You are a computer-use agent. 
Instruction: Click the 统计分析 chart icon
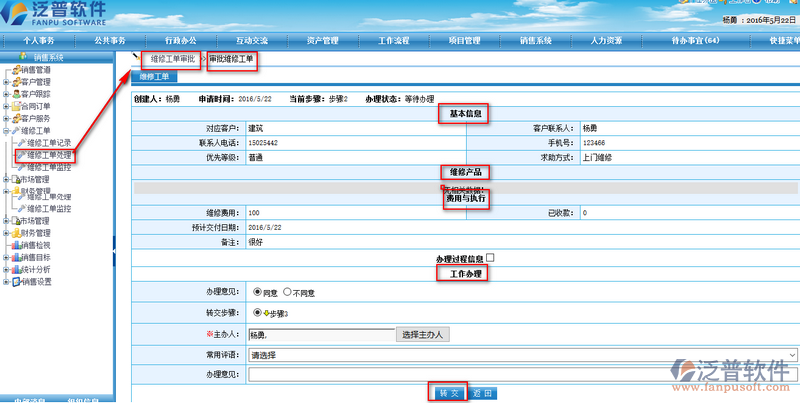pyautogui.click(x=15, y=269)
